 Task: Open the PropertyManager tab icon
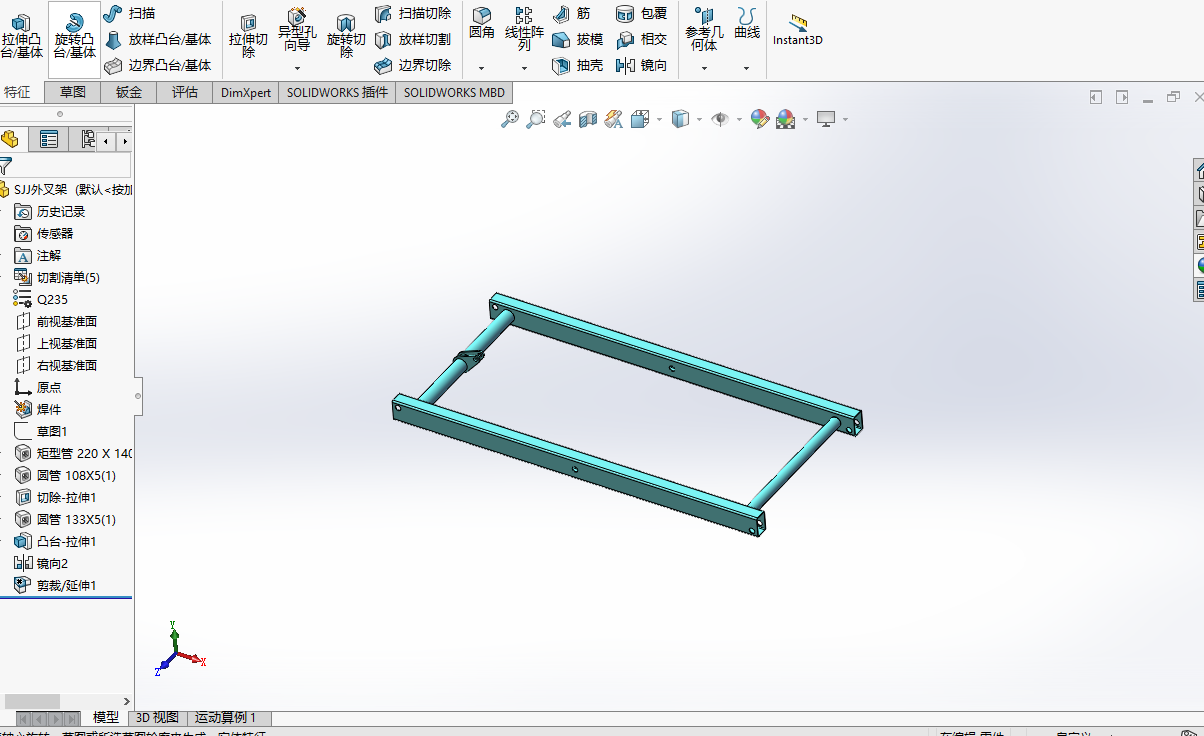[x=49, y=139]
